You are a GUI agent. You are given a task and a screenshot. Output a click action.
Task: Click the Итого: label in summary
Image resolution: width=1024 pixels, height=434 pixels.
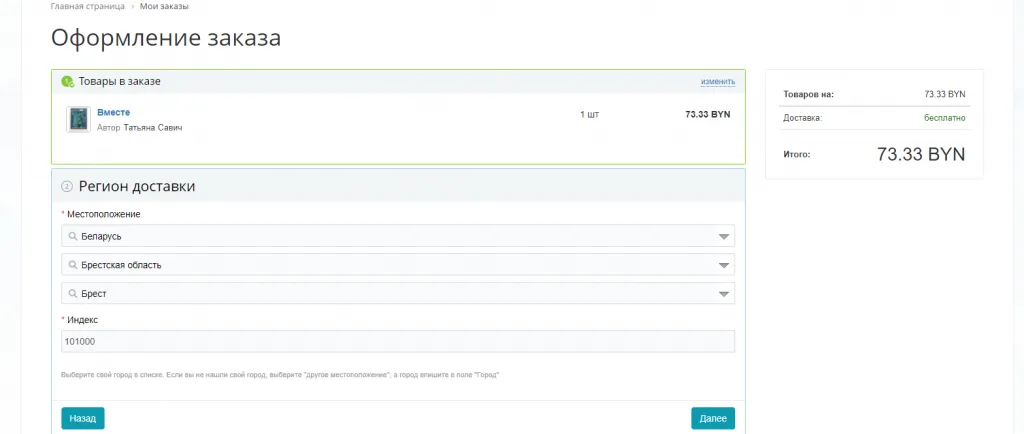[797, 155]
